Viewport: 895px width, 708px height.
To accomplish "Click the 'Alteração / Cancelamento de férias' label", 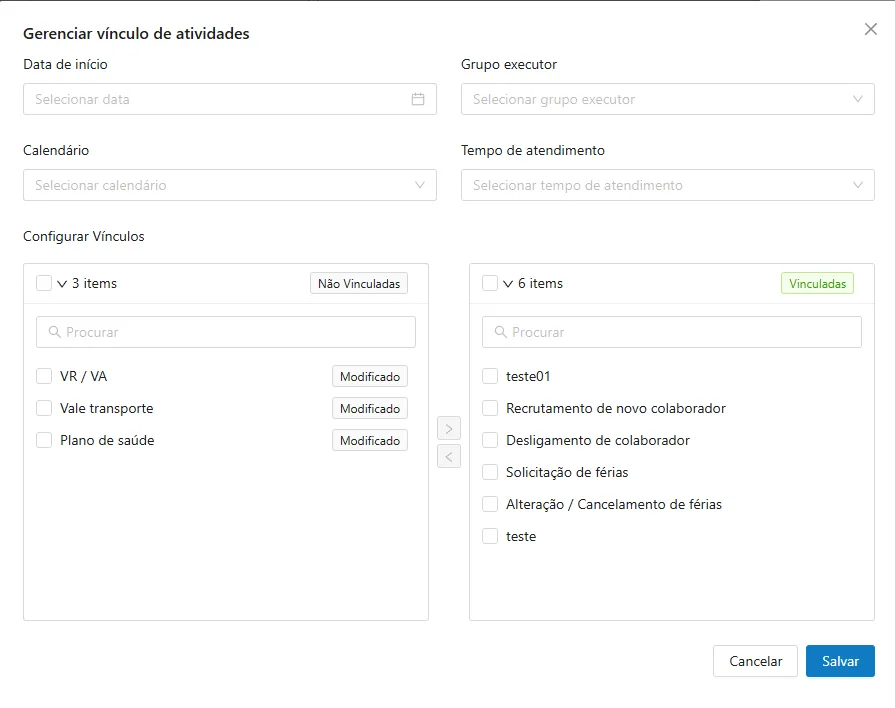I will (614, 504).
